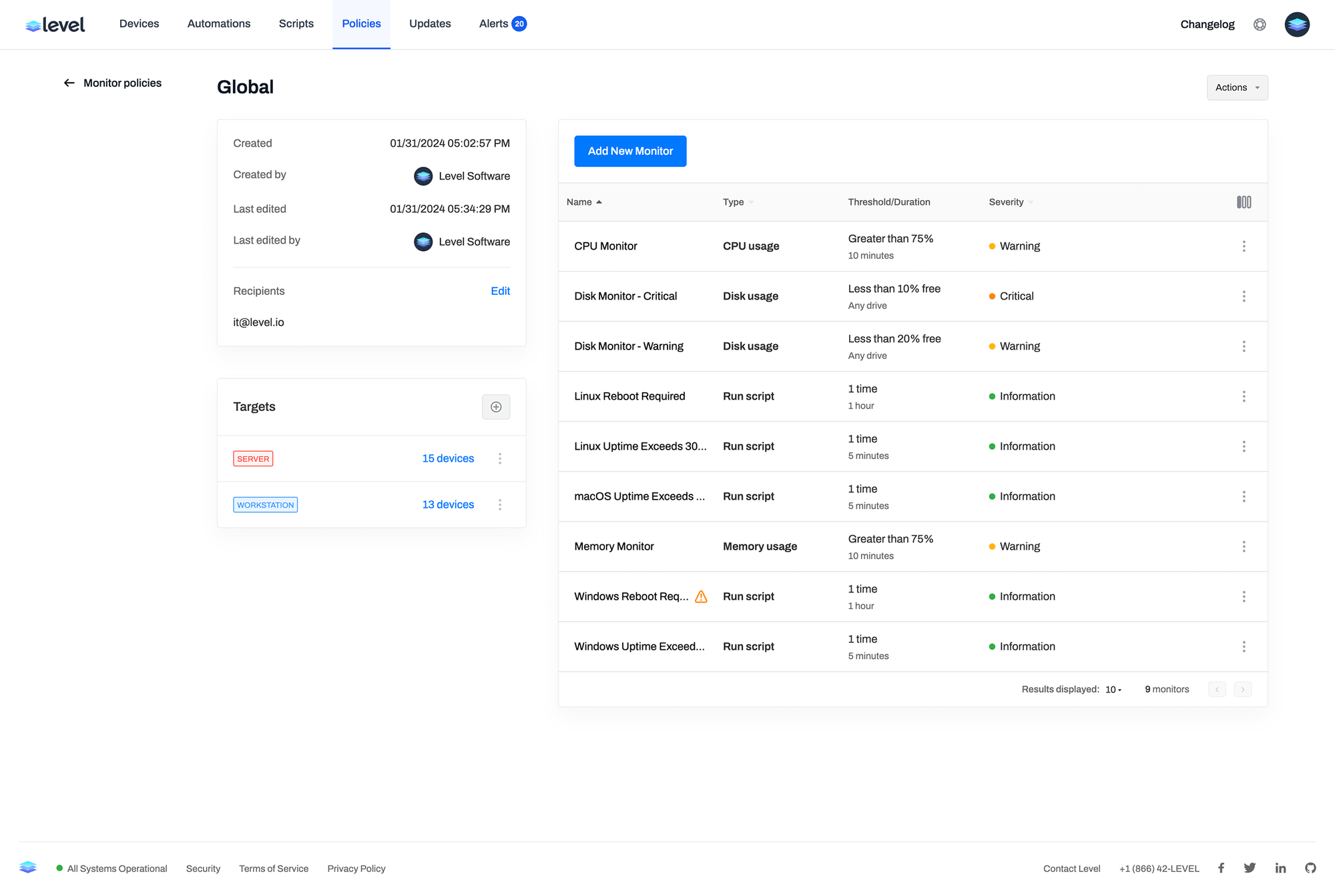Click warning triangle on Windows Reboot monitor
1335x896 pixels.
pyautogui.click(x=701, y=596)
